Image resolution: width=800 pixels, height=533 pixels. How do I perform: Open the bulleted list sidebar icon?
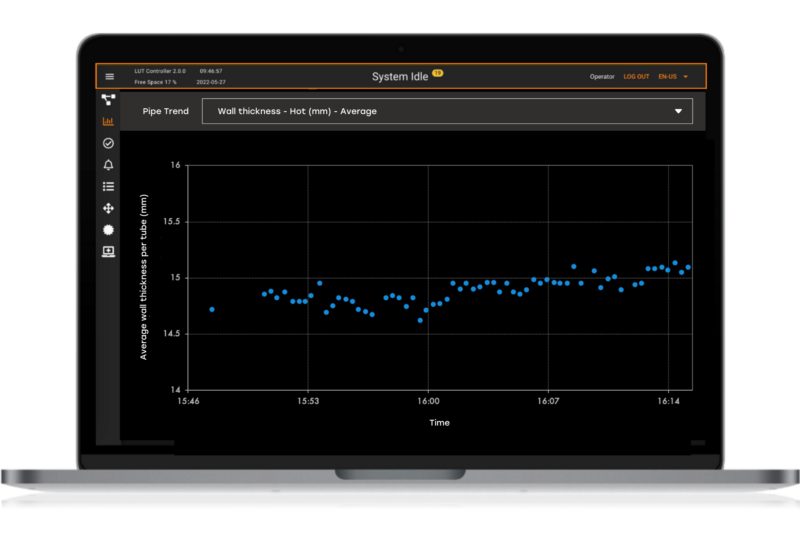point(108,187)
